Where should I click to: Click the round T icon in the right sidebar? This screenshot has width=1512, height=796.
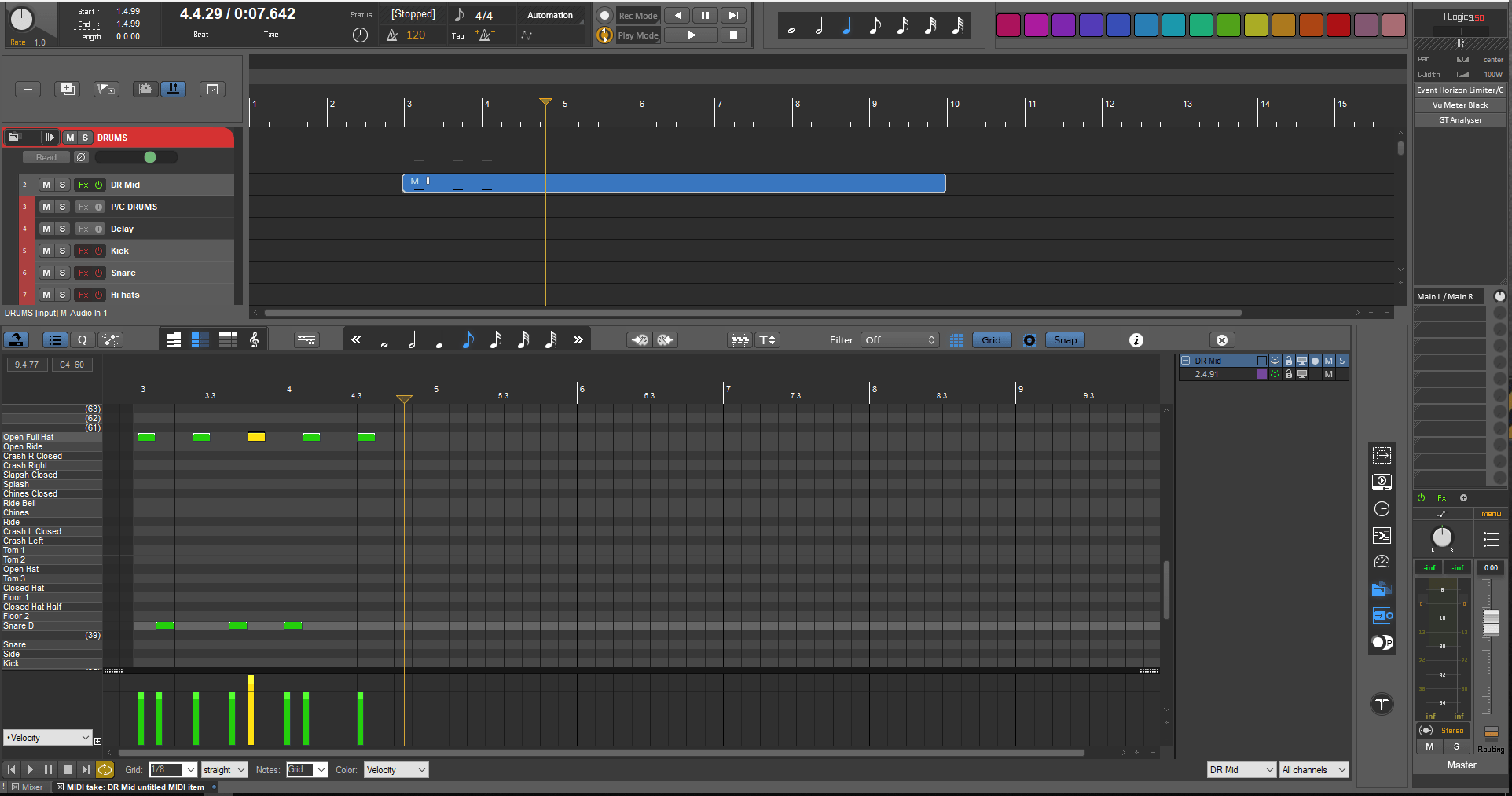coord(1382,704)
